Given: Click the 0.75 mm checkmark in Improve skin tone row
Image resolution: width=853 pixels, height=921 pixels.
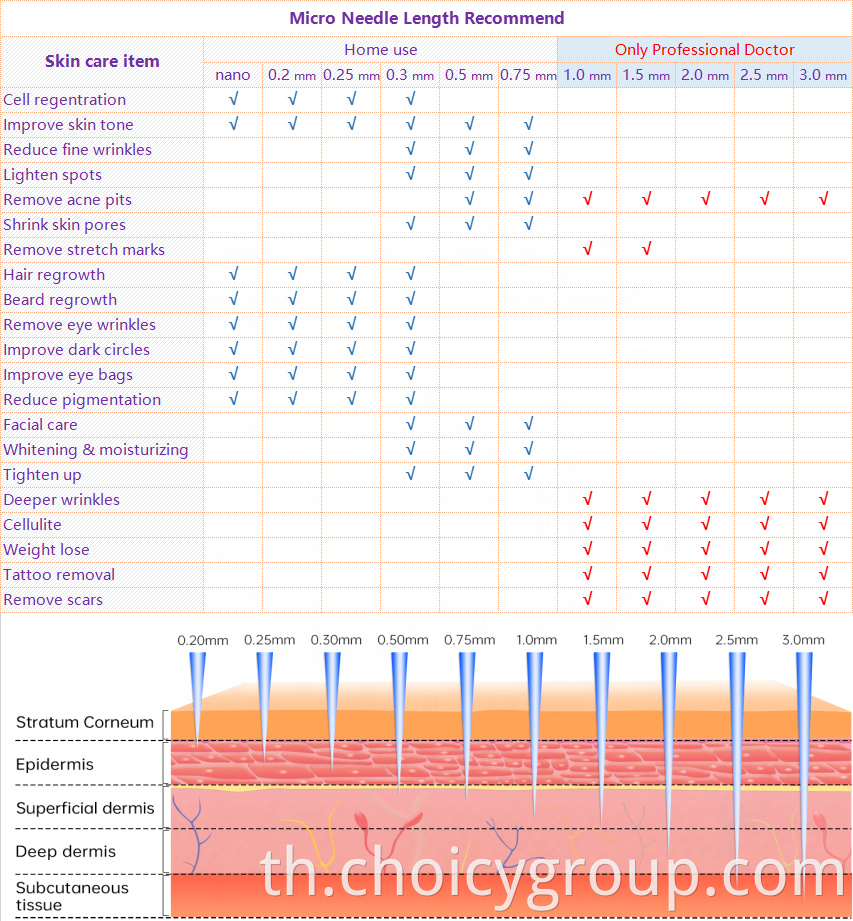Looking at the screenshot, I should [528, 123].
